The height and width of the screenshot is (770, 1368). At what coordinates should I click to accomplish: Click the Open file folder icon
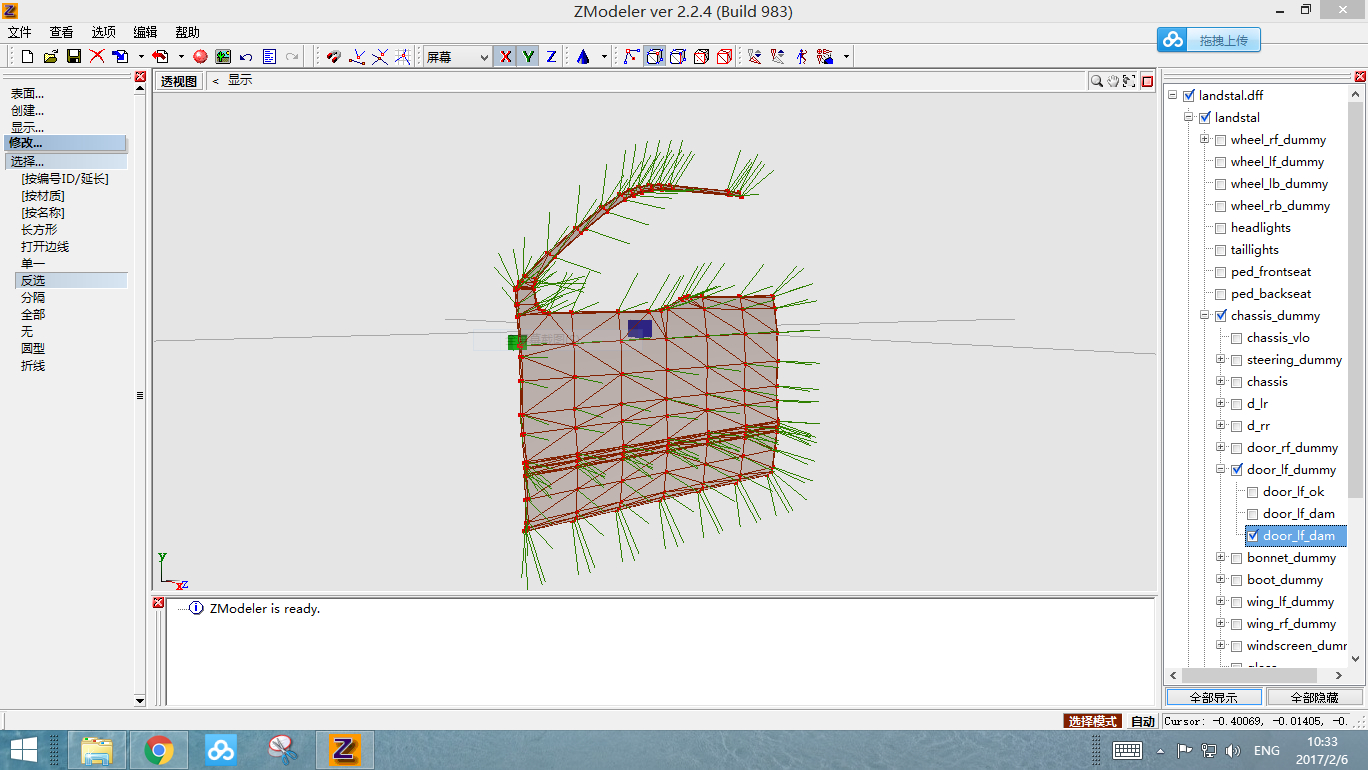pos(51,57)
